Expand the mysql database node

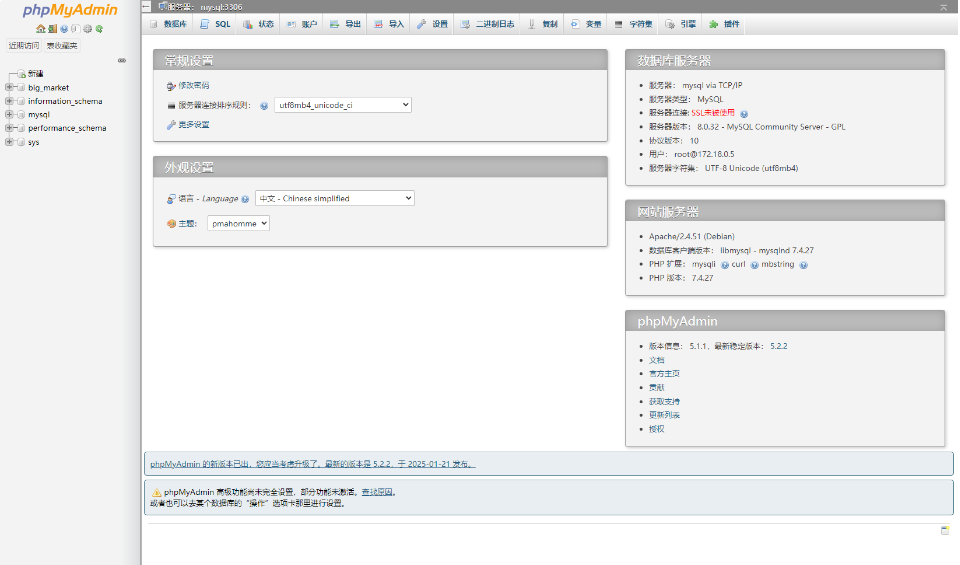[9, 114]
